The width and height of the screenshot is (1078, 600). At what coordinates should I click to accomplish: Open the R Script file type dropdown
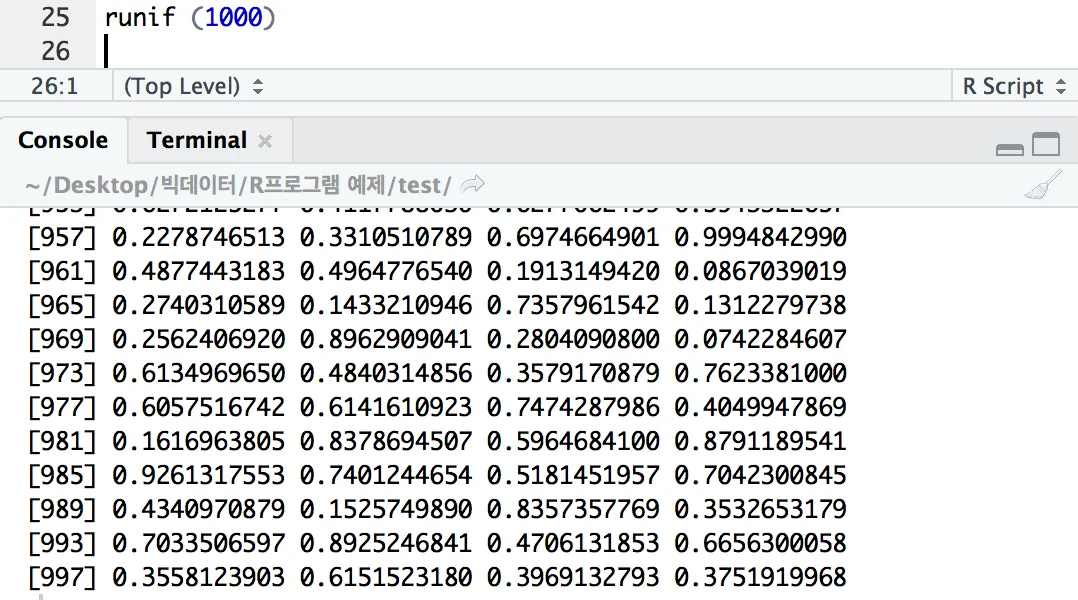click(x=1014, y=87)
